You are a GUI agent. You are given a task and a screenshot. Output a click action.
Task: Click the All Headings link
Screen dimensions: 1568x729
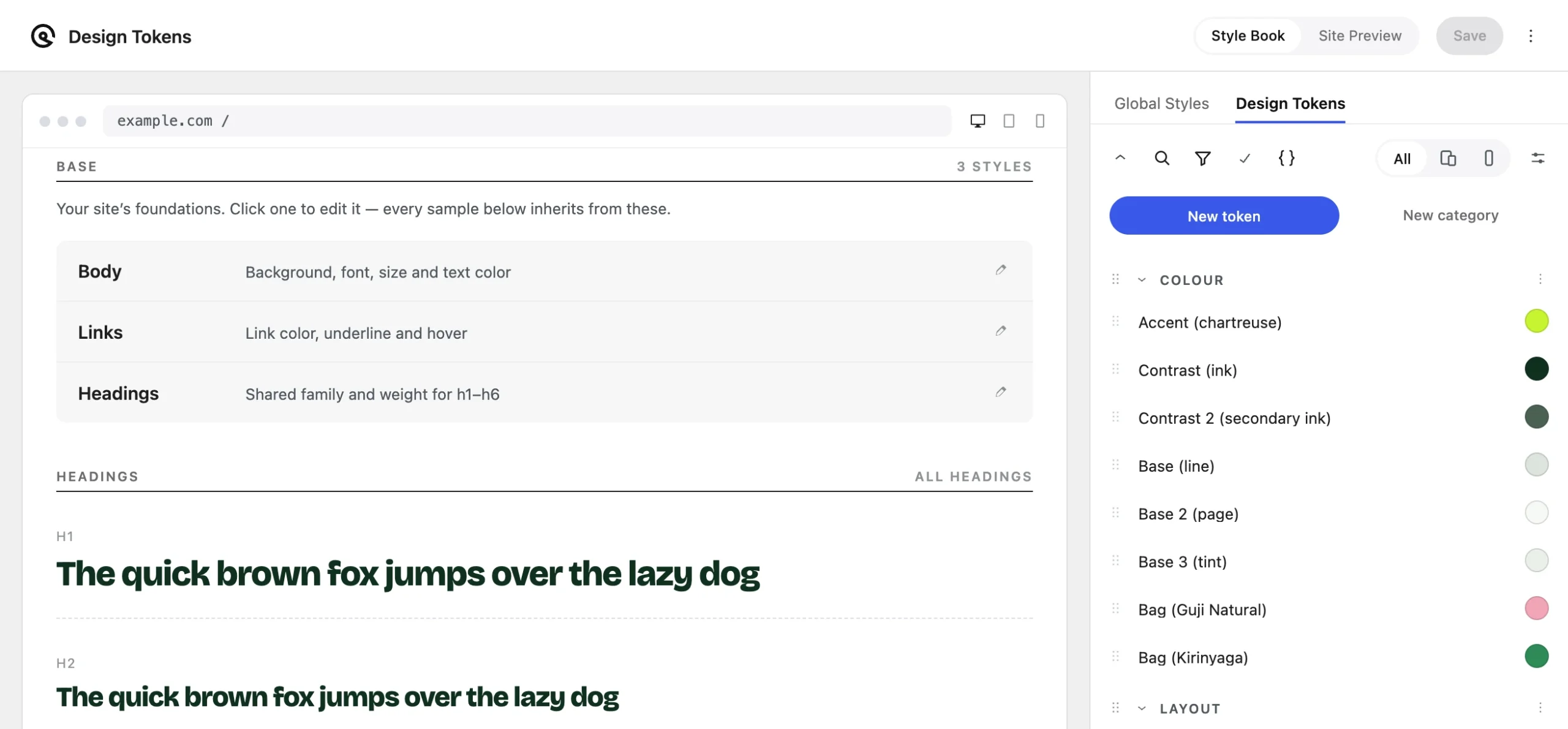tap(973, 477)
